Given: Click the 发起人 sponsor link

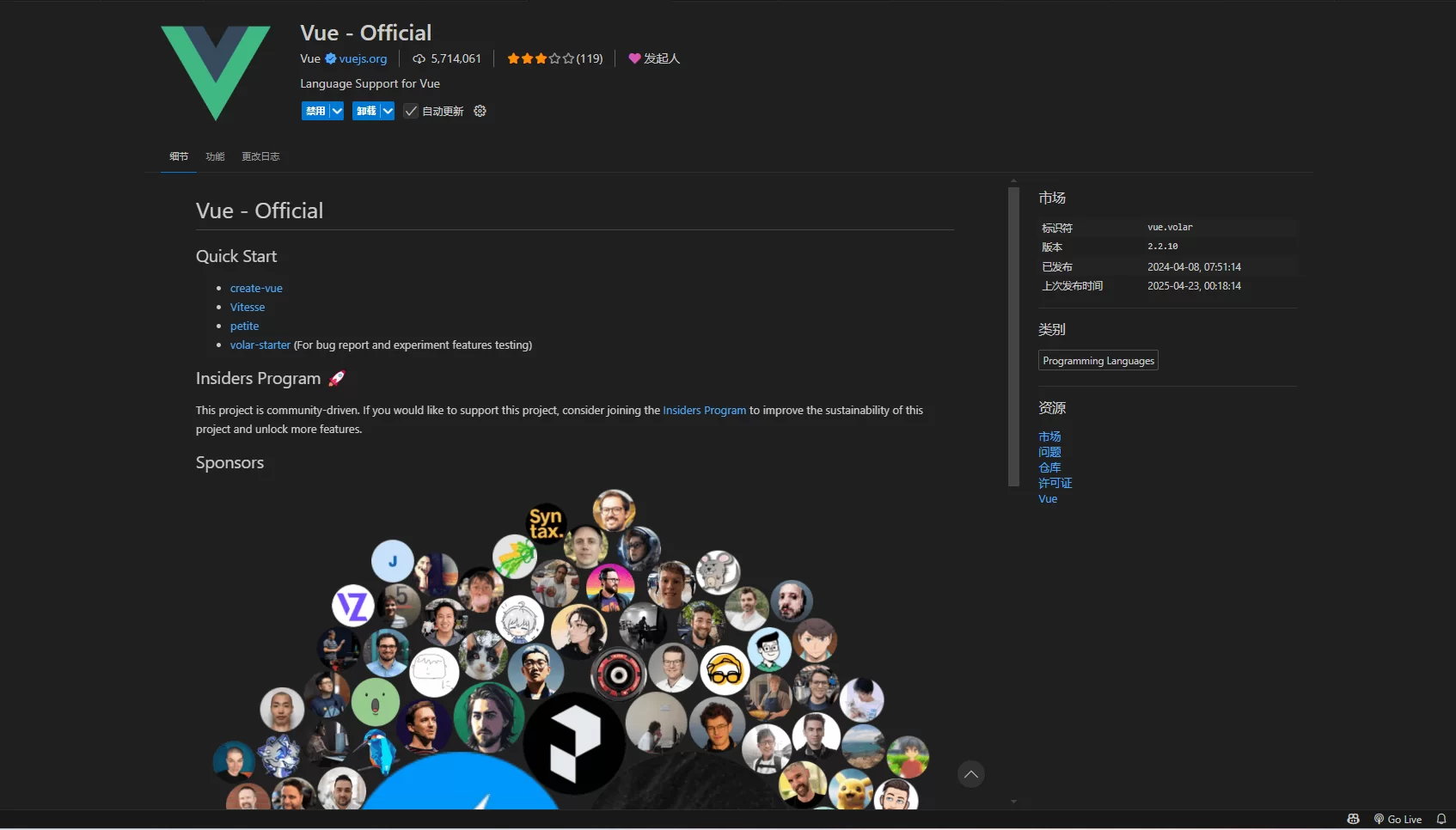Looking at the screenshot, I should tap(662, 58).
